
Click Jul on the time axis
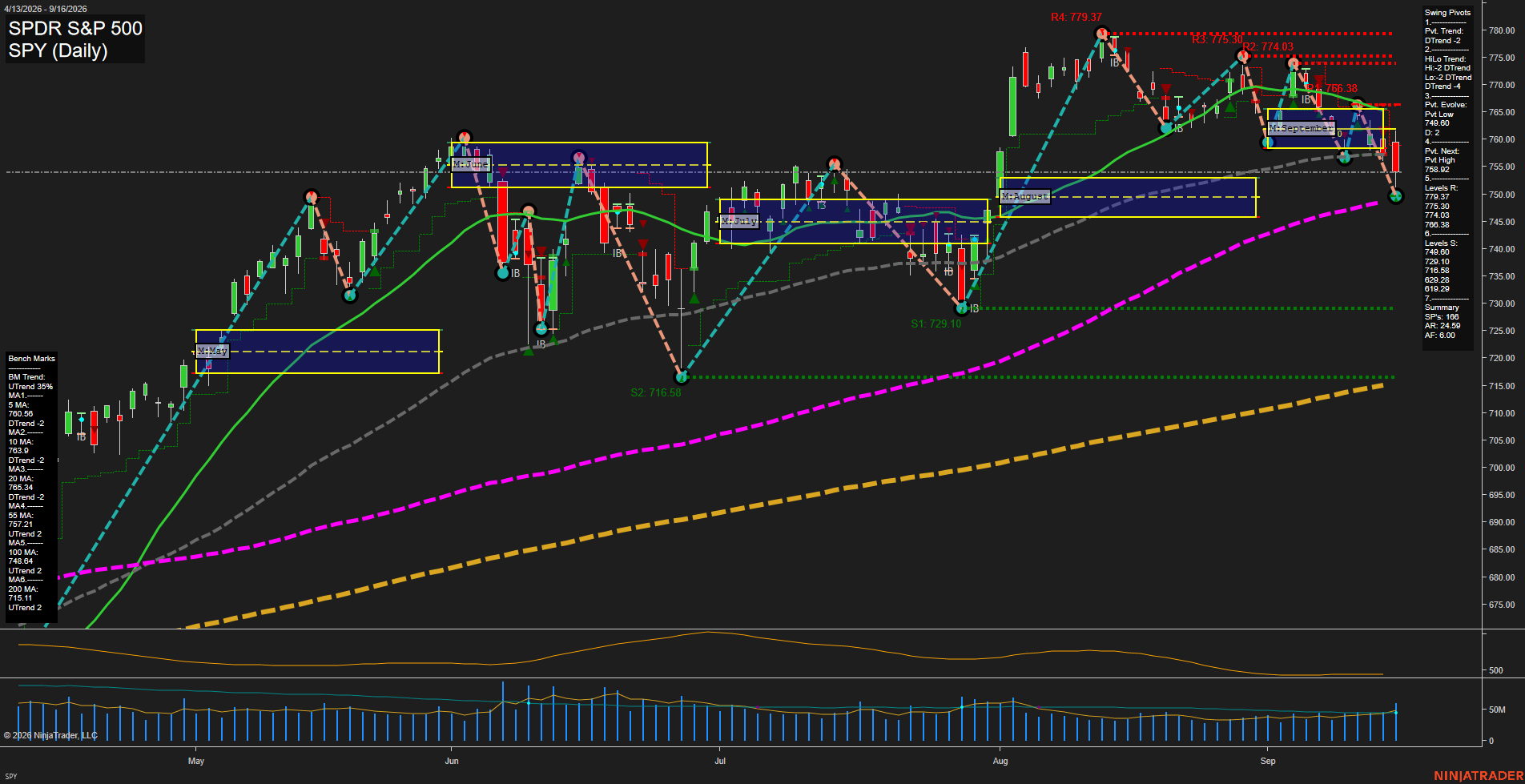click(720, 761)
